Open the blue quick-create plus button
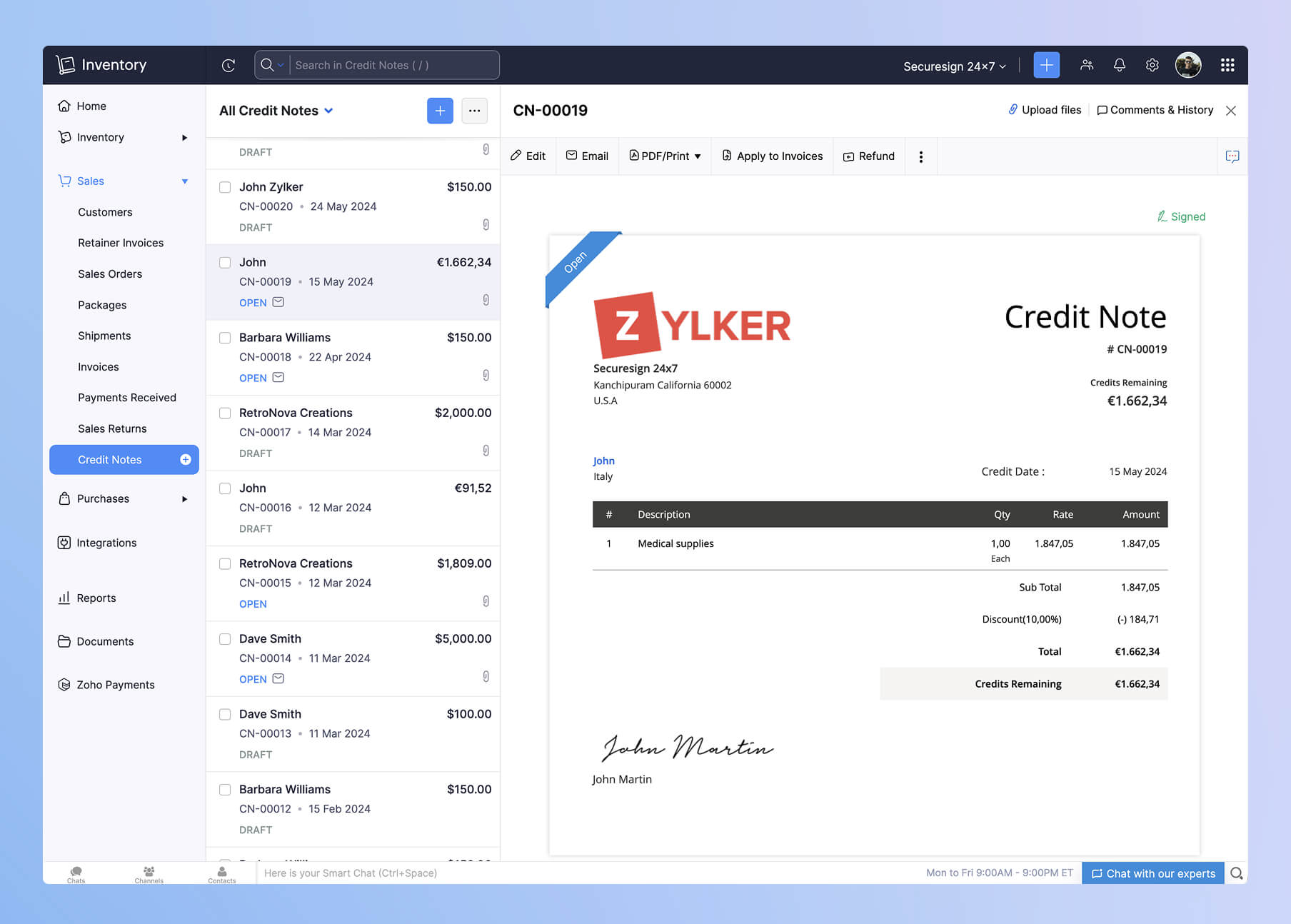1291x924 pixels. [x=1046, y=65]
